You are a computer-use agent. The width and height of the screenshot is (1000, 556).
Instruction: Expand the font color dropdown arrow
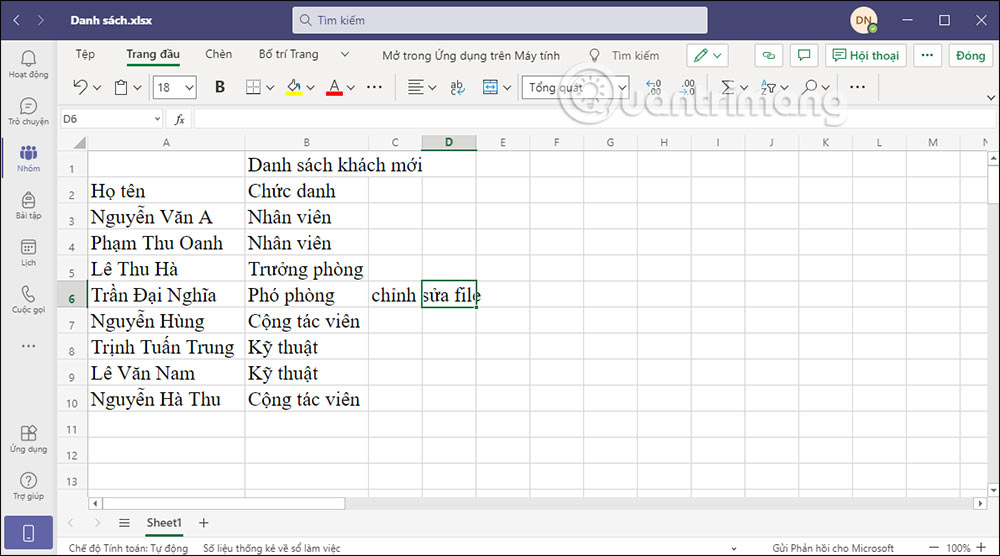[351, 87]
